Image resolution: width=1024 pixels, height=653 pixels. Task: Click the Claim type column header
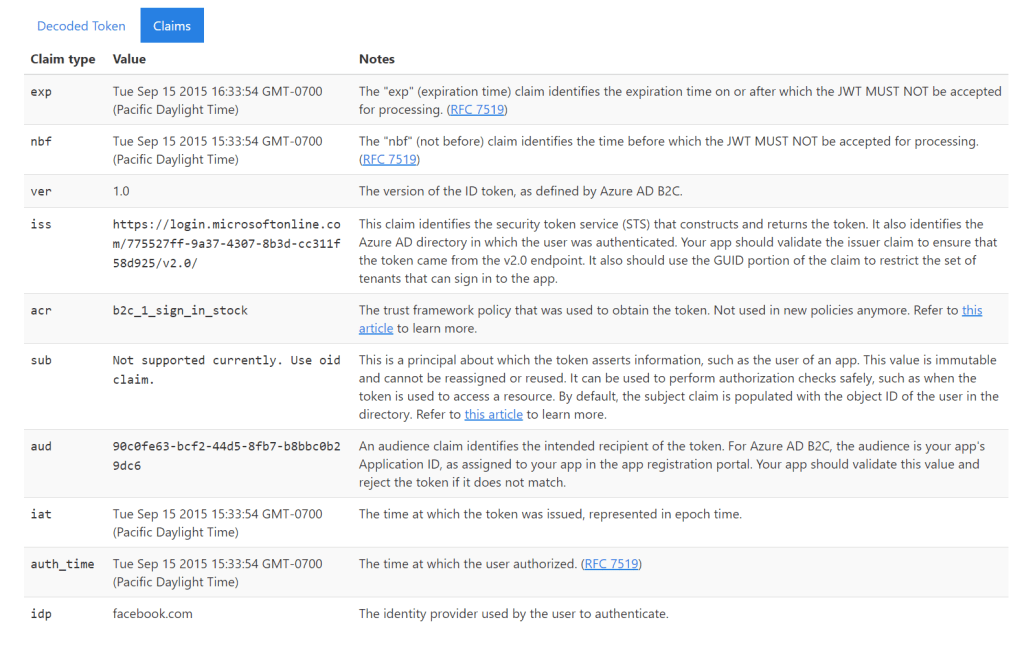click(x=62, y=59)
